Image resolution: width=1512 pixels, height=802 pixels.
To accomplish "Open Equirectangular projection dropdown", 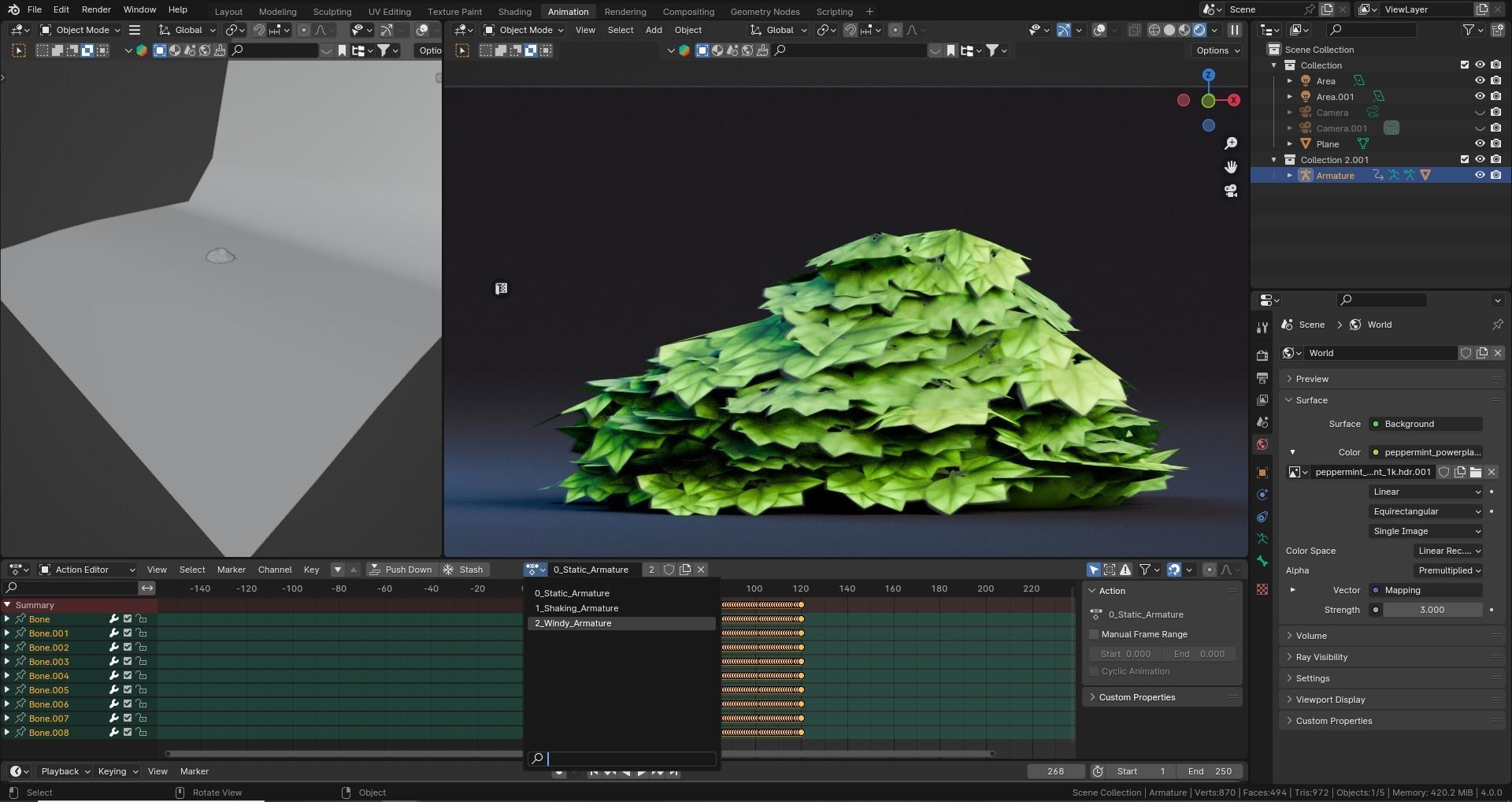I will click(1426, 511).
